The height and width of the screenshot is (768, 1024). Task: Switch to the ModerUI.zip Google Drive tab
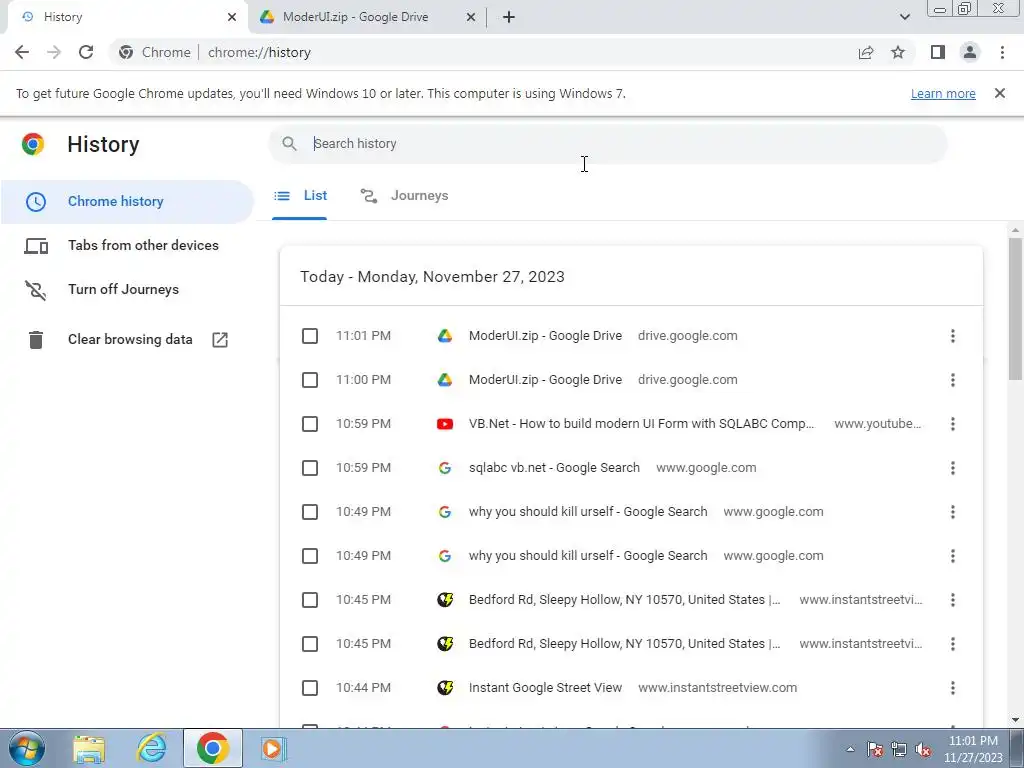pyautogui.click(x=366, y=17)
